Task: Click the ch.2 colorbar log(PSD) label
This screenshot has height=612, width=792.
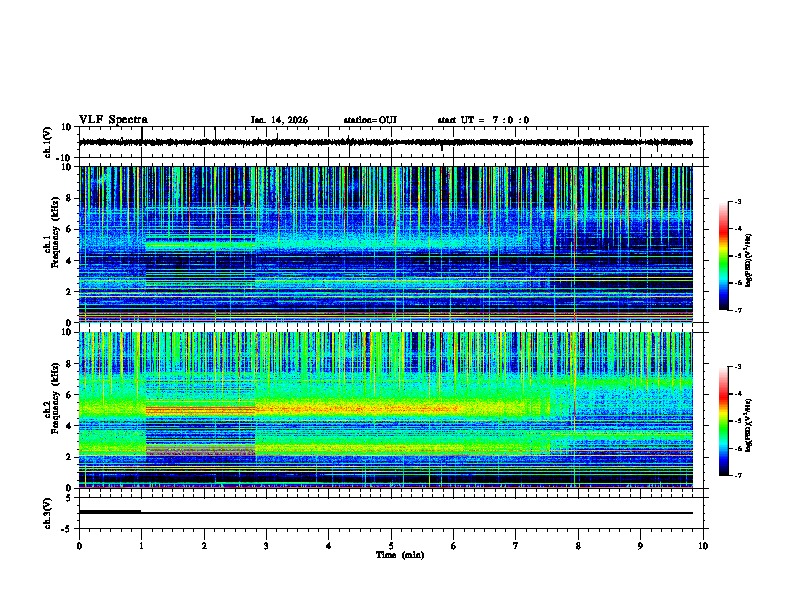Action: 748,425
